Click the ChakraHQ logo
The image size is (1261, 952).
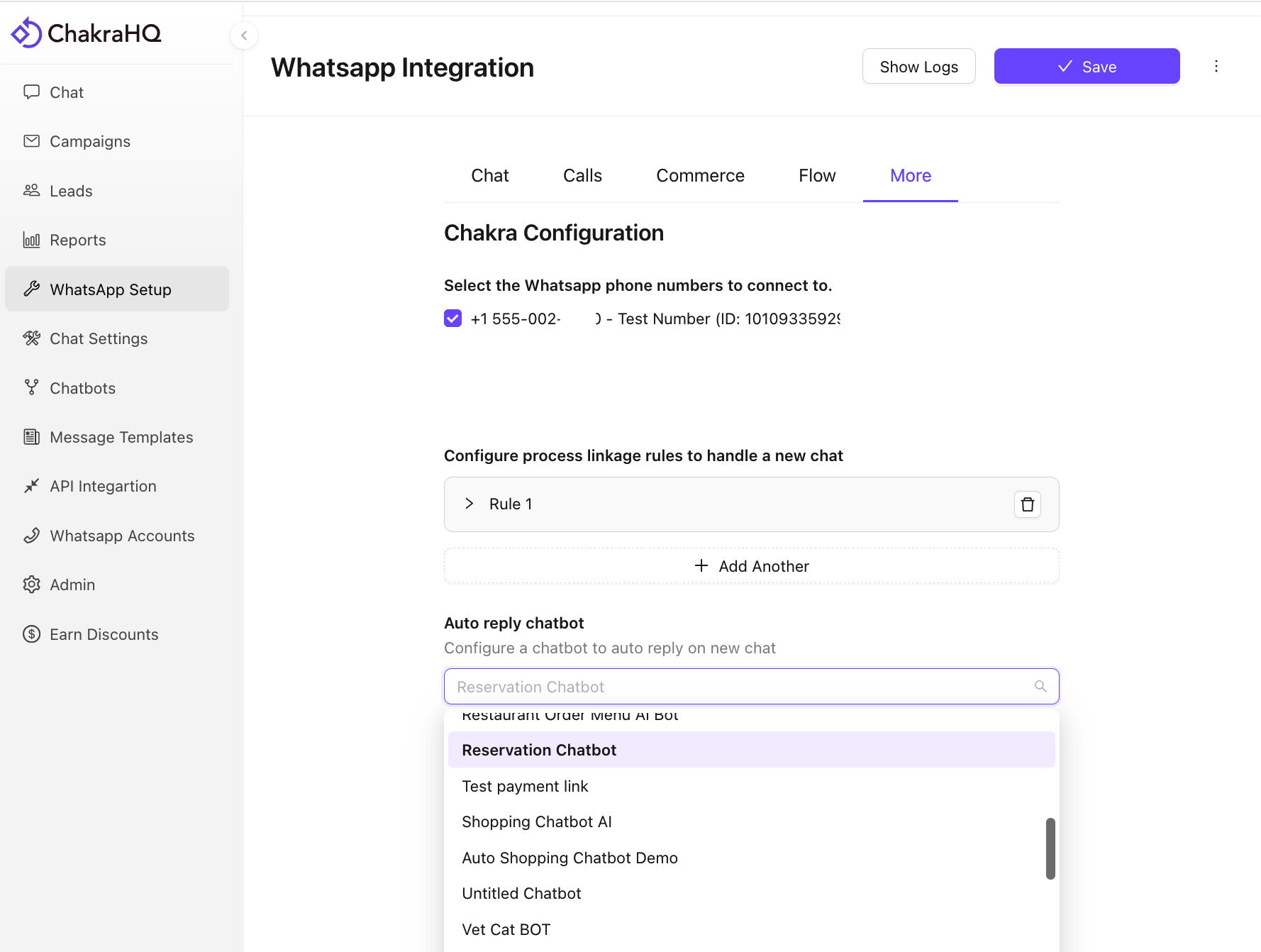[x=87, y=33]
